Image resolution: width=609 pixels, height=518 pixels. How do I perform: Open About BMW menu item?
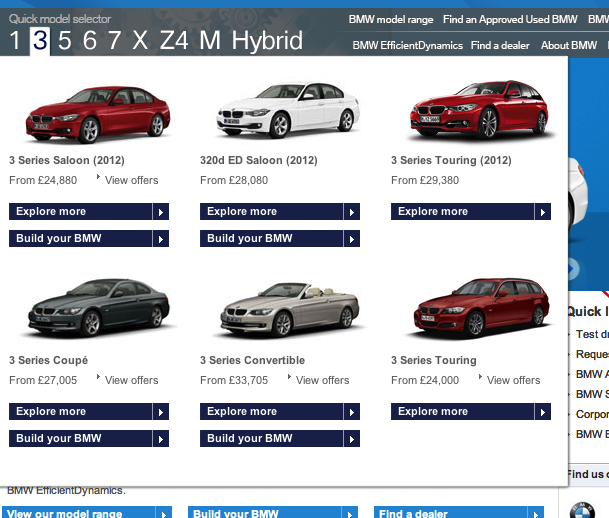pyautogui.click(x=569, y=45)
